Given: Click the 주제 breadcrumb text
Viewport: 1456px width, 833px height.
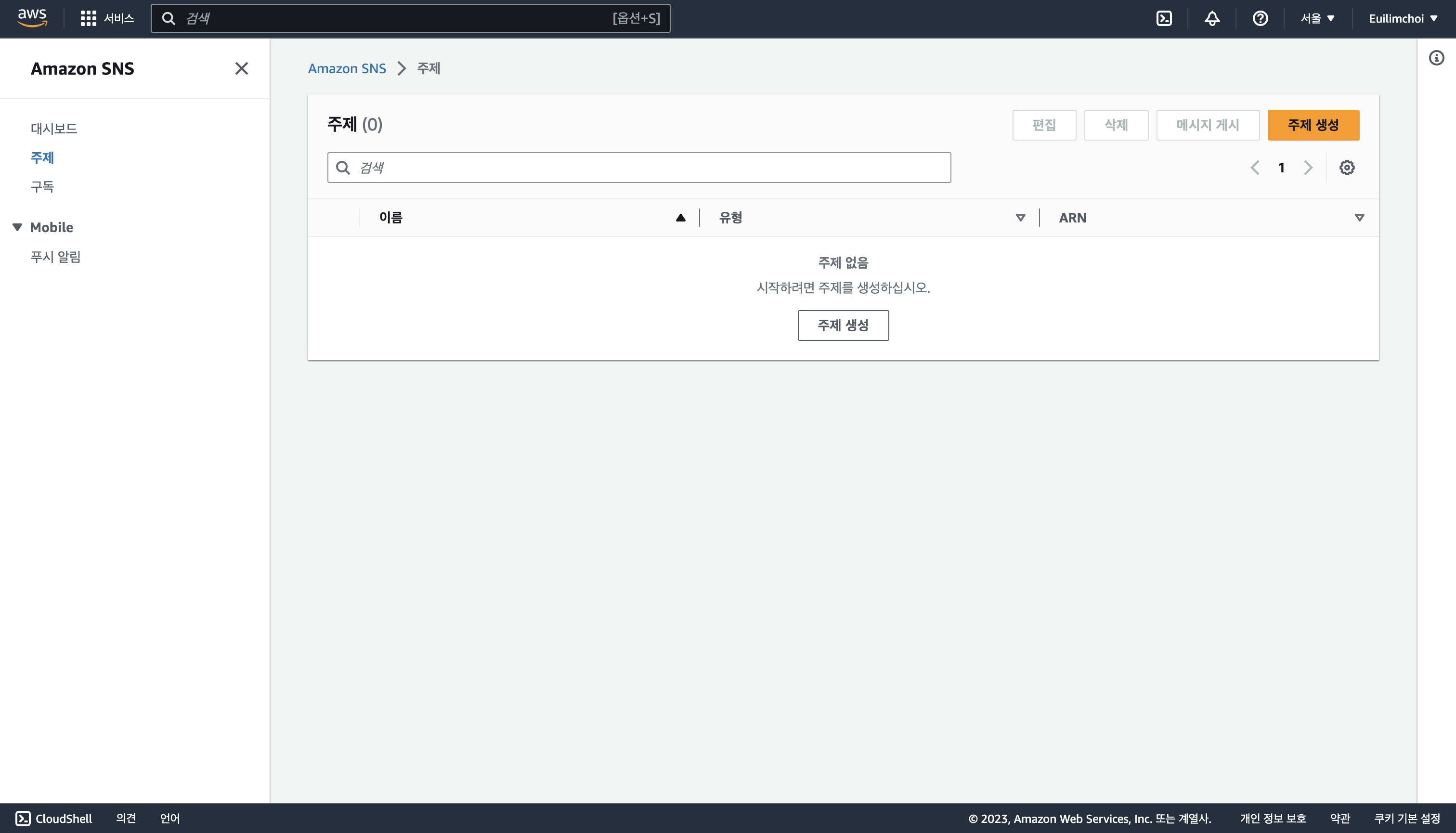Looking at the screenshot, I should 429,69.
